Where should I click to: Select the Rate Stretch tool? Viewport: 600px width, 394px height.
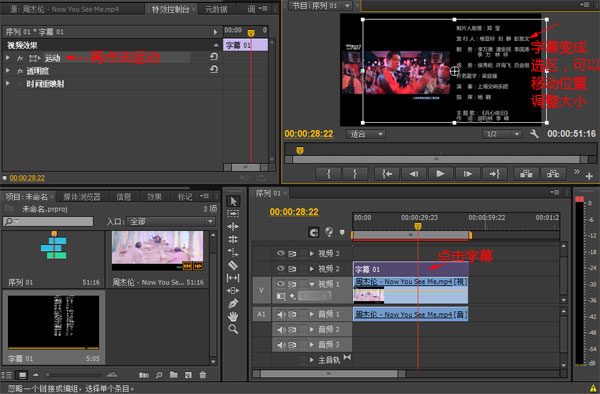[233, 252]
